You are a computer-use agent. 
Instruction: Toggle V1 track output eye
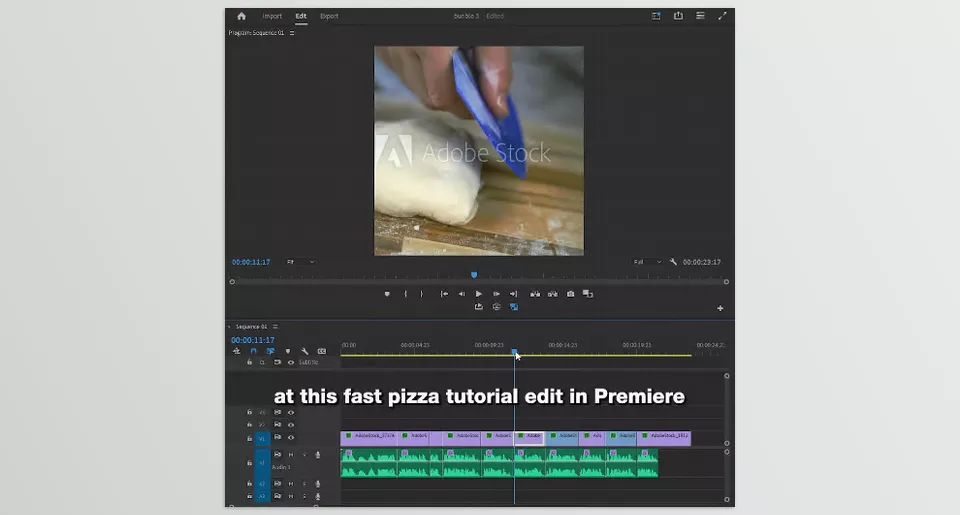[x=291, y=438]
